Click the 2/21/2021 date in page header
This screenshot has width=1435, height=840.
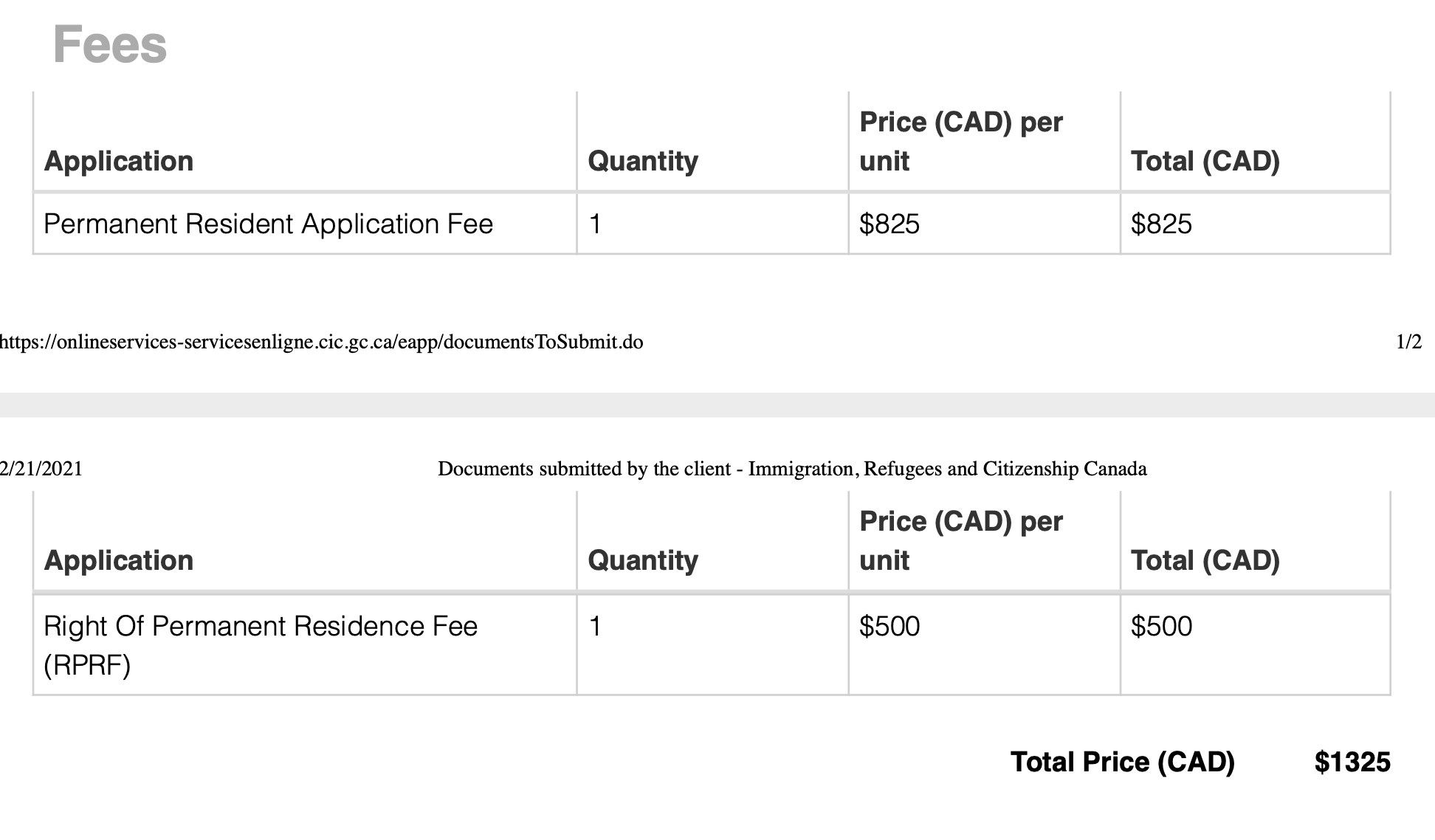coord(41,469)
